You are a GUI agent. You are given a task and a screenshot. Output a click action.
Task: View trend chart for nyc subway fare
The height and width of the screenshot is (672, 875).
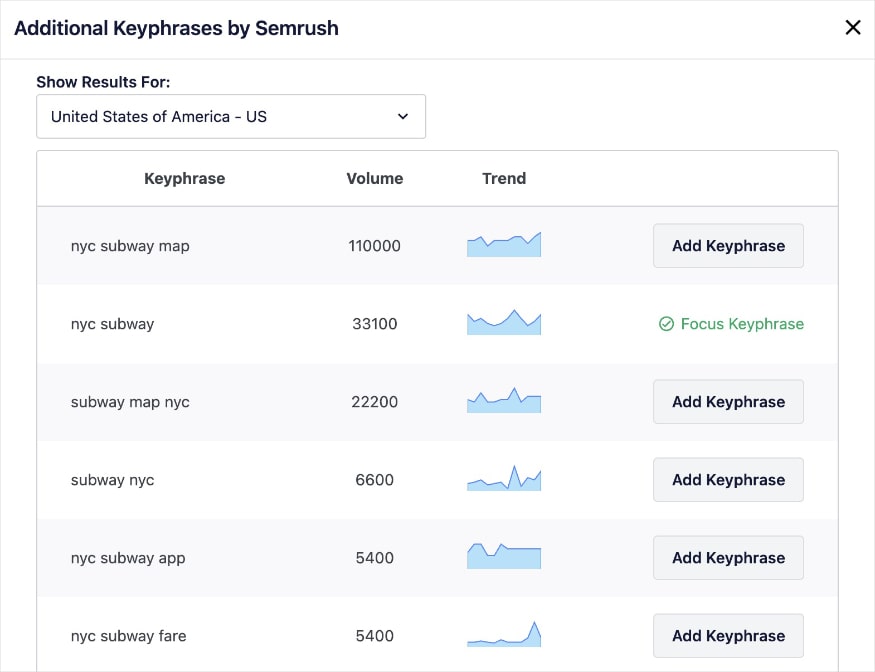(504, 634)
